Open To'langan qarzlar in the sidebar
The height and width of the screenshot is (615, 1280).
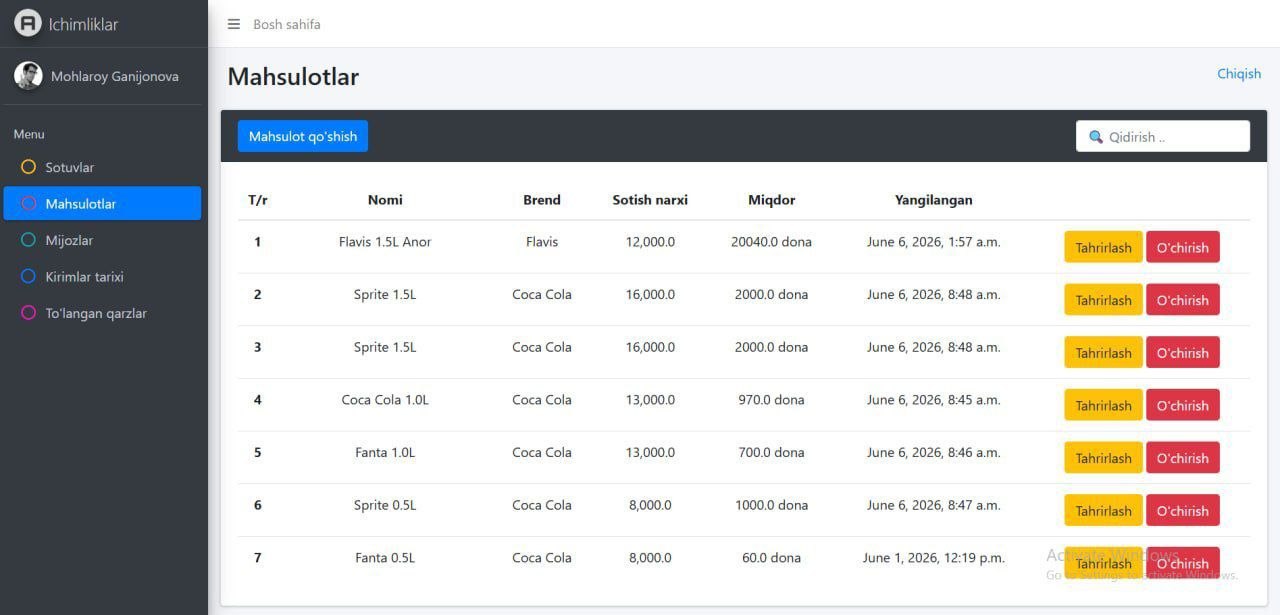pos(102,313)
